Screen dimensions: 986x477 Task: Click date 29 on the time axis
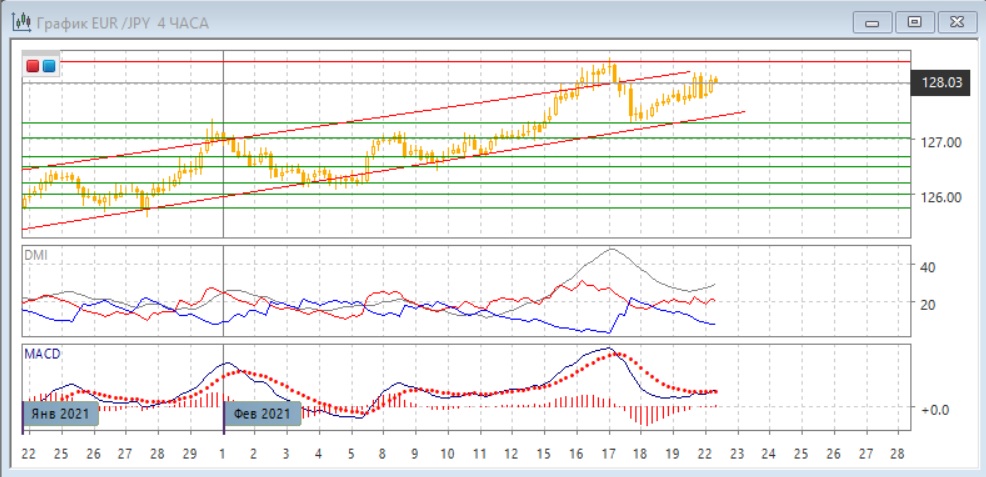pyautogui.click(x=189, y=453)
